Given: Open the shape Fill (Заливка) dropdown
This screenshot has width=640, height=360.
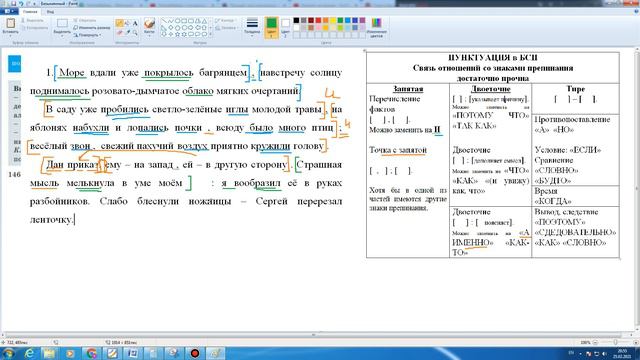Looking at the screenshot, I should click(x=227, y=28).
